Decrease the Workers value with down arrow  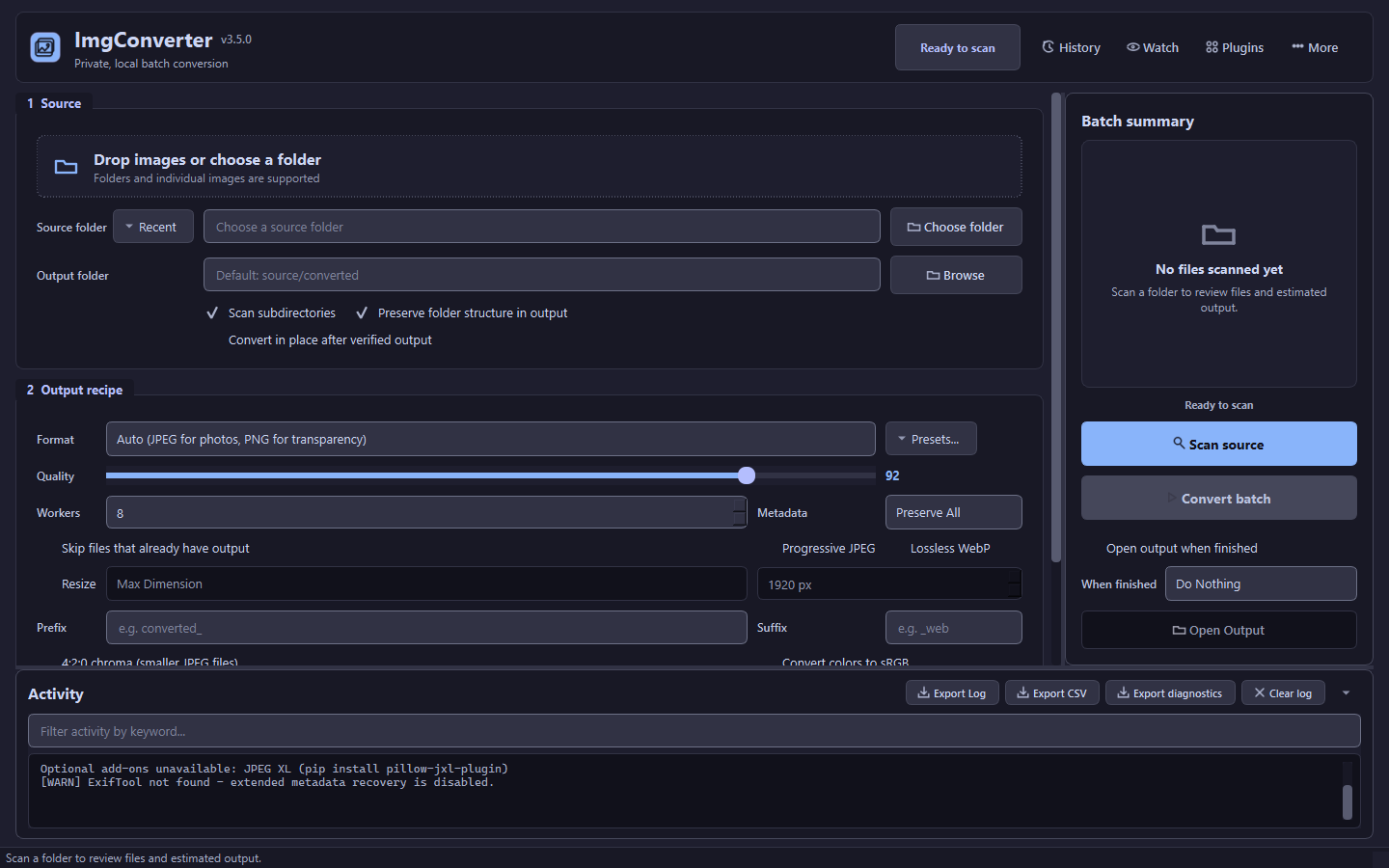pos(740,521)
